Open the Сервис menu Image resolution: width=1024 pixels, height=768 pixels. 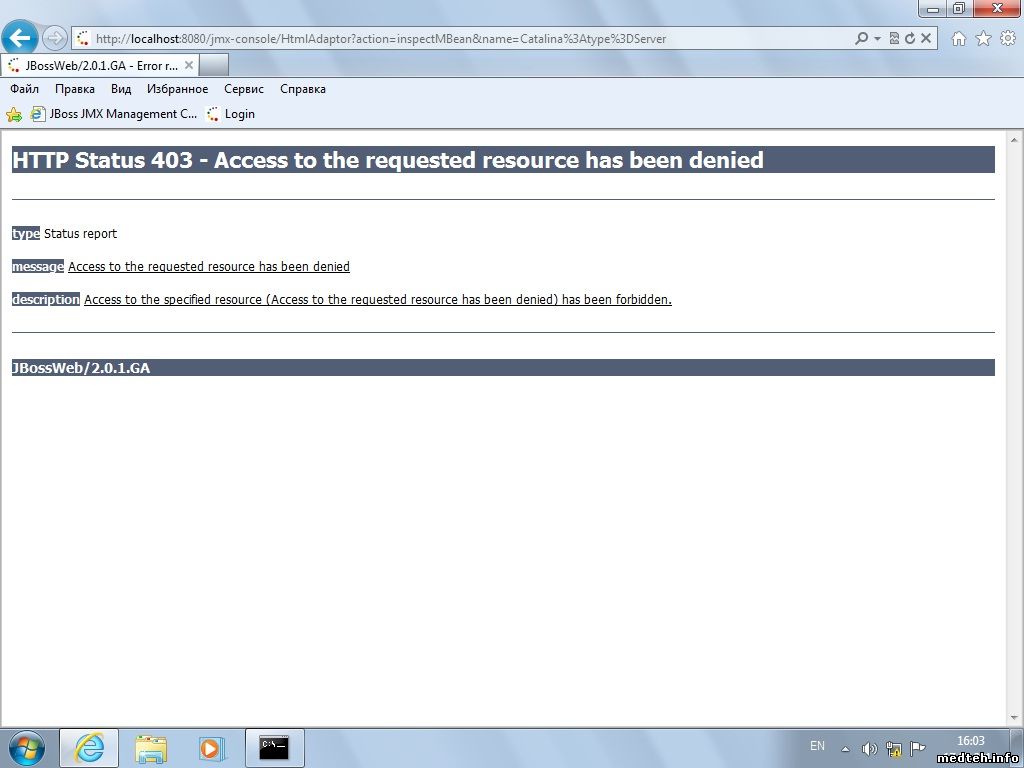coord(244,89)
